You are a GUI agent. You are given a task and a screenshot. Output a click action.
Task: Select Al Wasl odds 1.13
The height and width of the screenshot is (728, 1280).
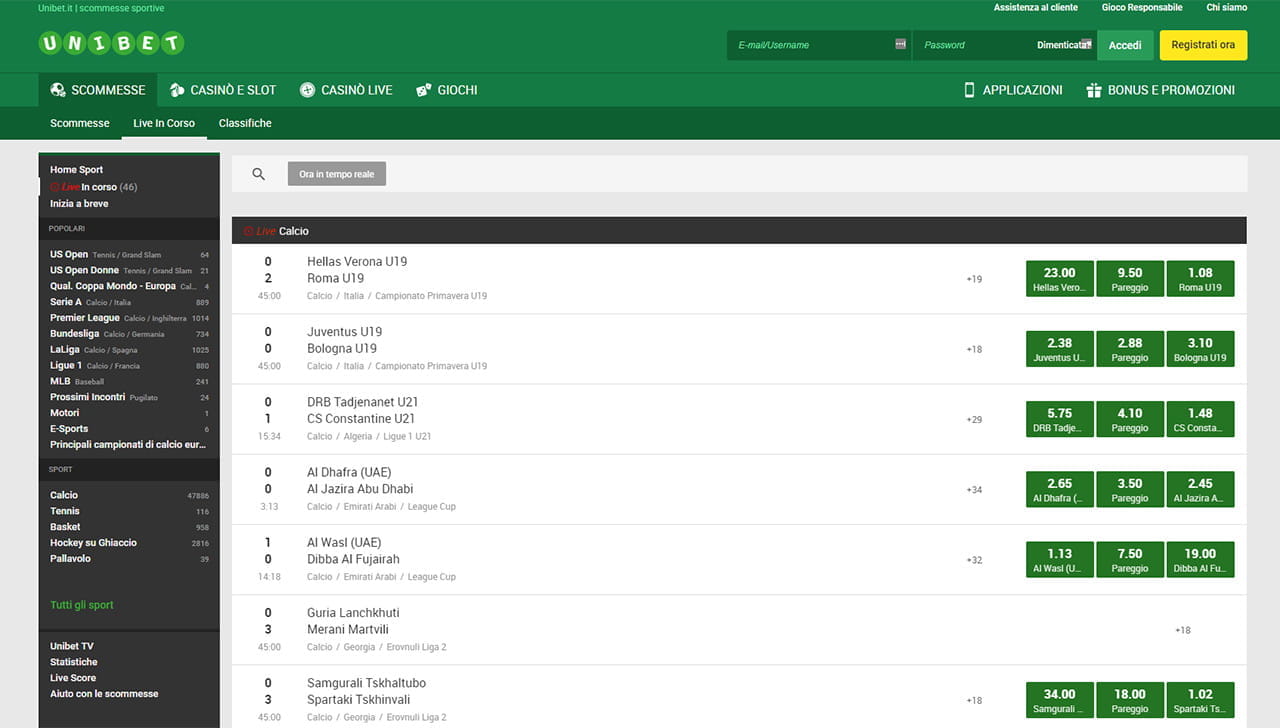[x=1059, y=559]
